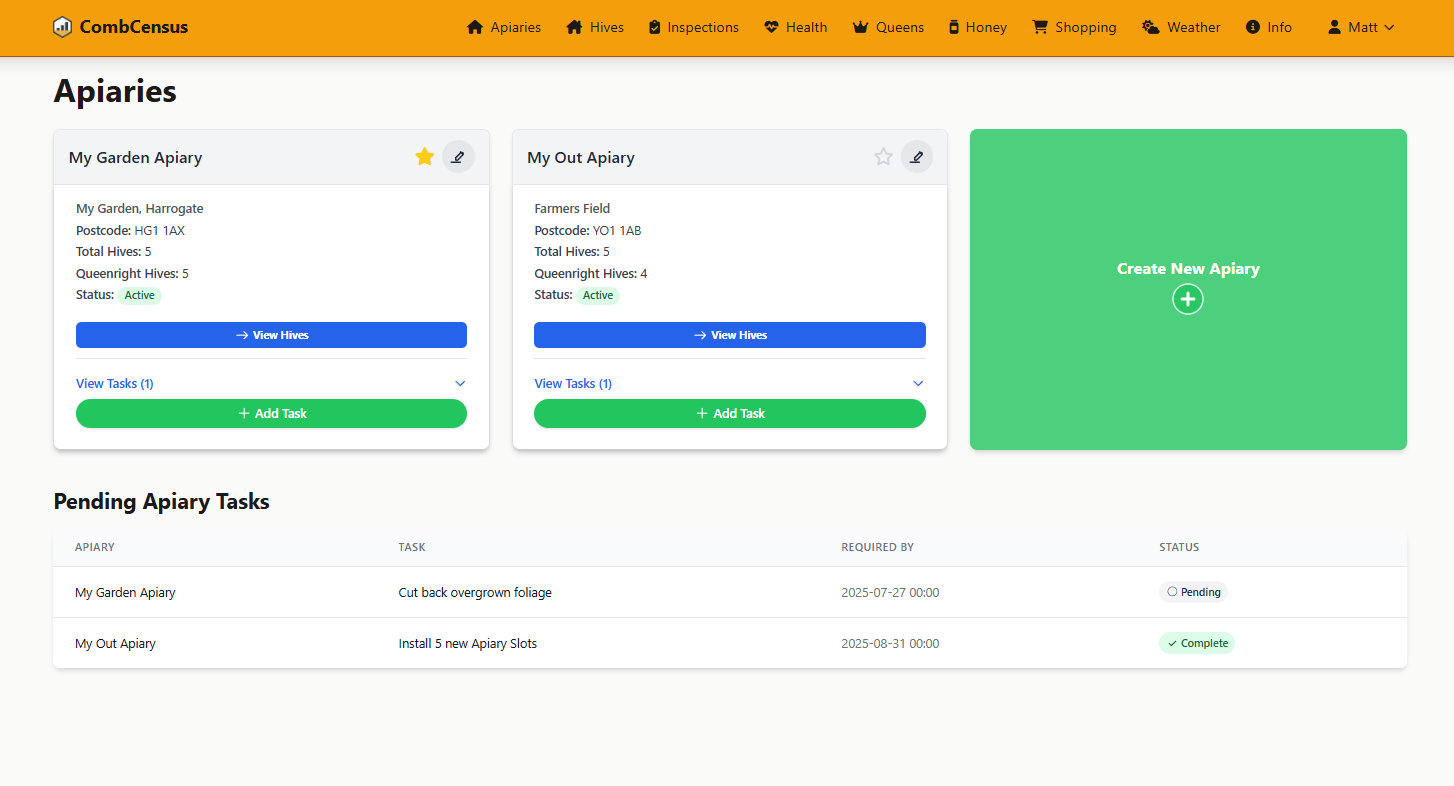Edit My Garden Apiary using the pencil icon
This screenshot has height=786, width=1454.
(458, 157)
